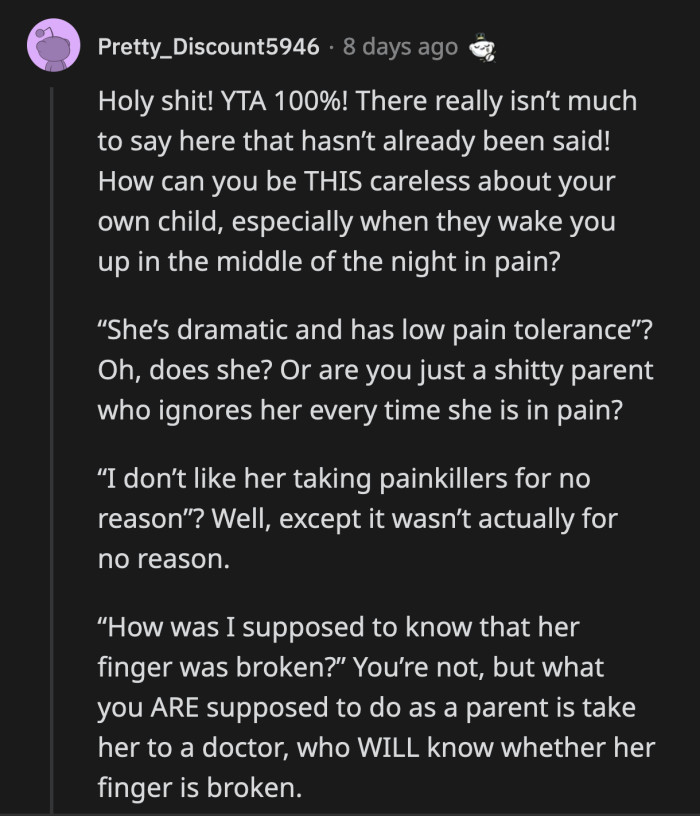The width and height of the screenshot is (700, 816).
Task: Open the commenter's profile via their avatar
Action: 55,46
